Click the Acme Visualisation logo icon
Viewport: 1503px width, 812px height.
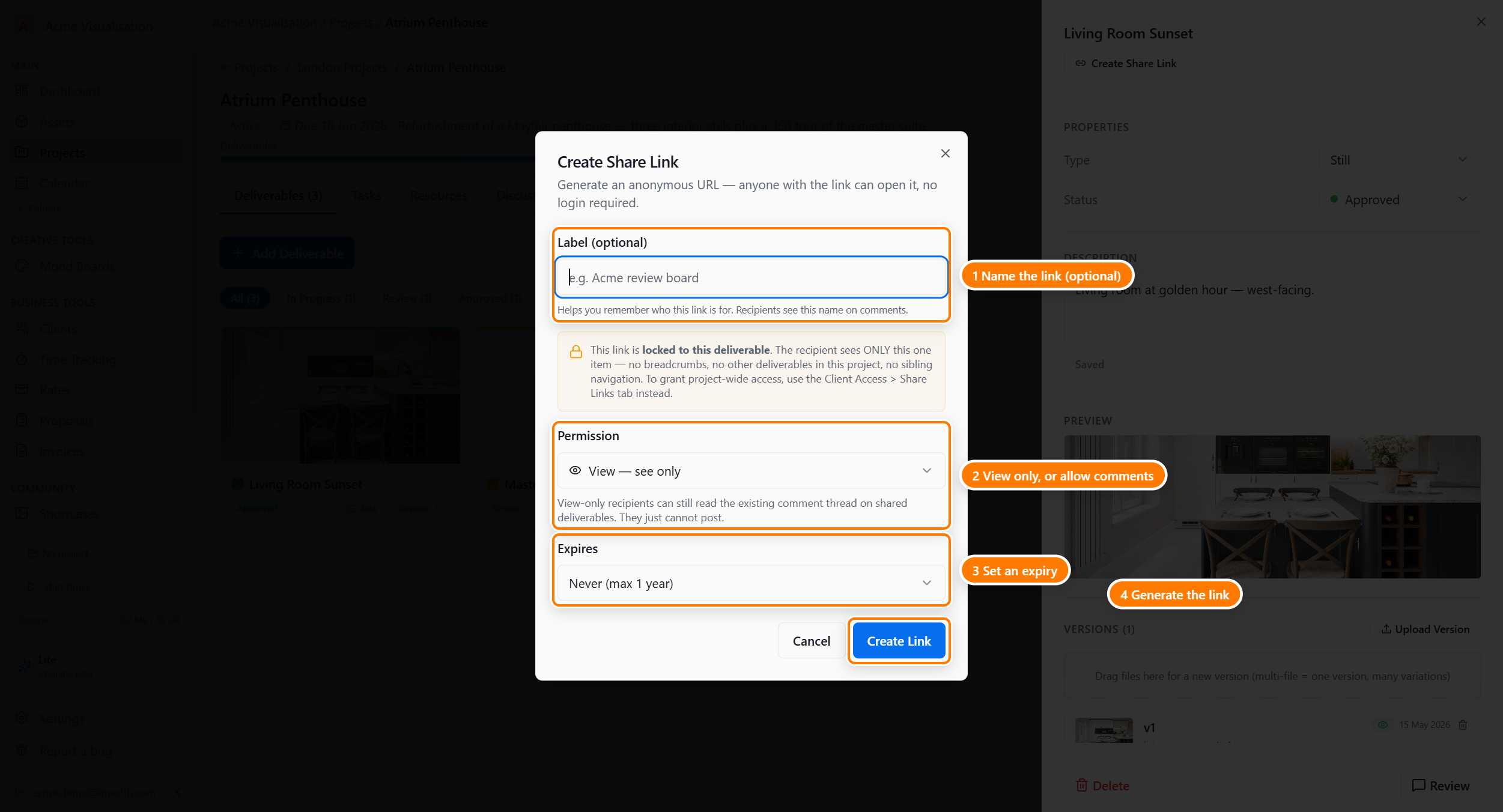(23, 26)
